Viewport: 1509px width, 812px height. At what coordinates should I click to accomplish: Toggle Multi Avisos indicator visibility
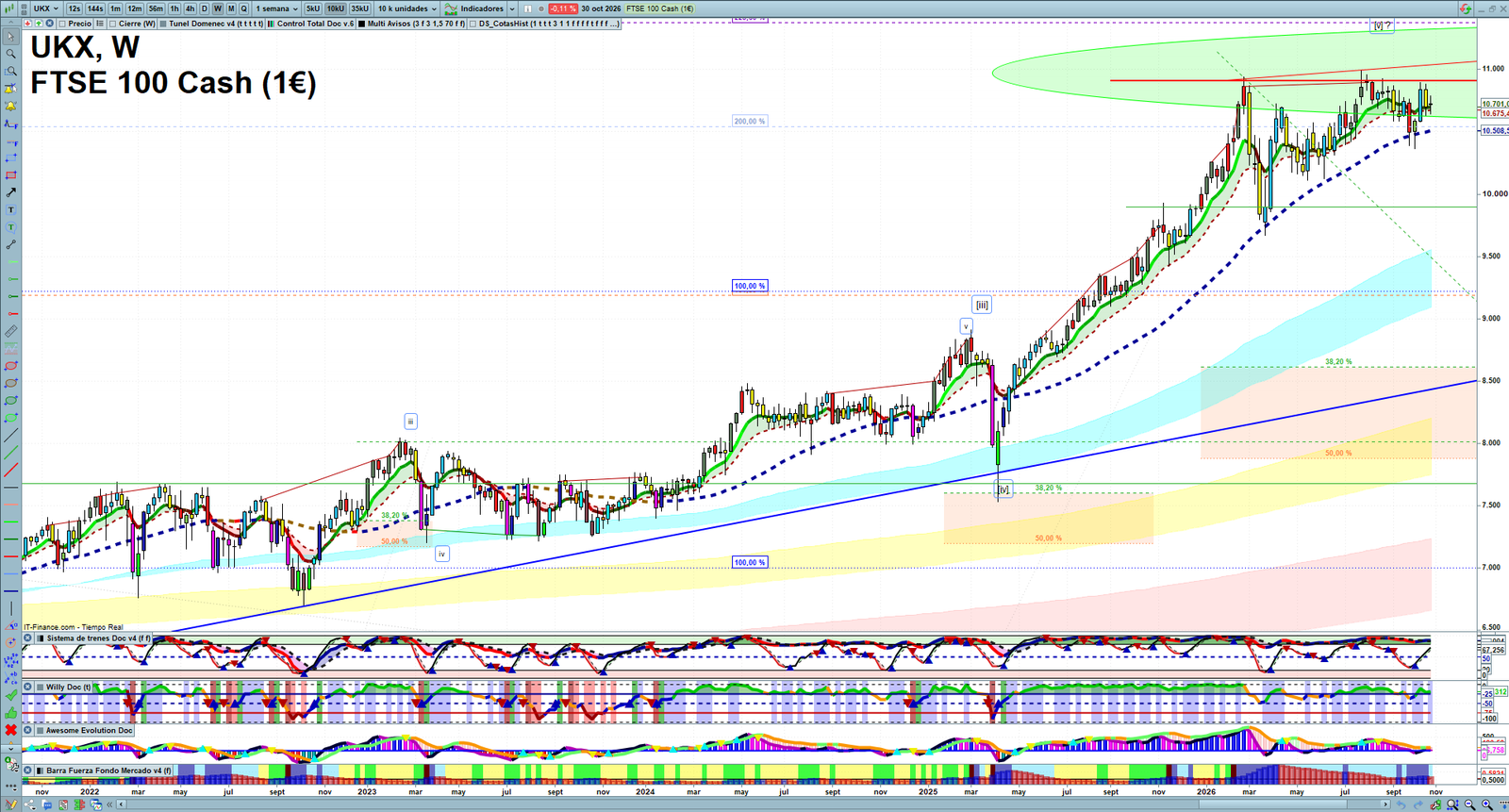point(361,24)
